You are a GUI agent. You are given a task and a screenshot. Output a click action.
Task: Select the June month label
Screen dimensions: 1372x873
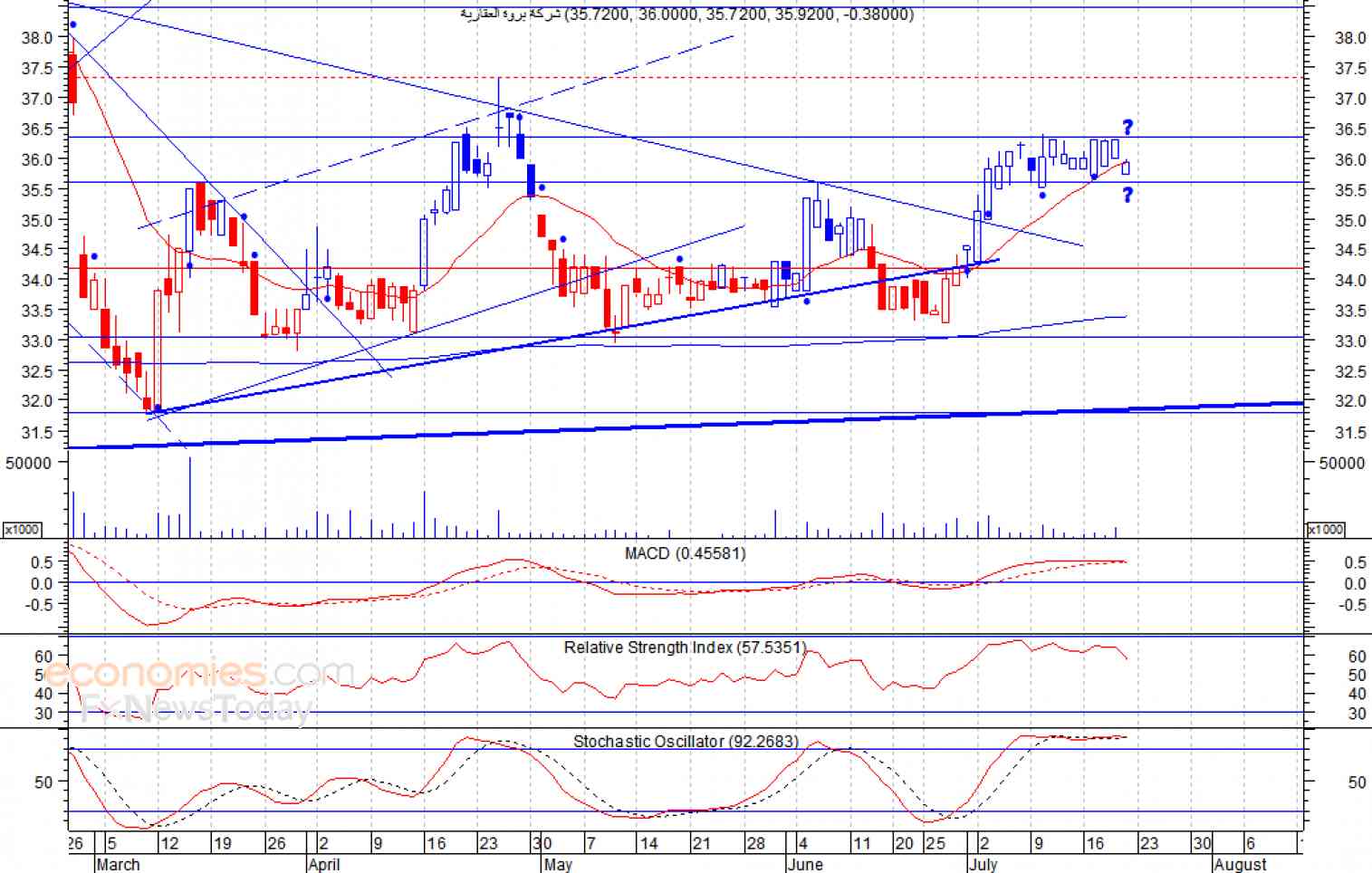[805, 864]
